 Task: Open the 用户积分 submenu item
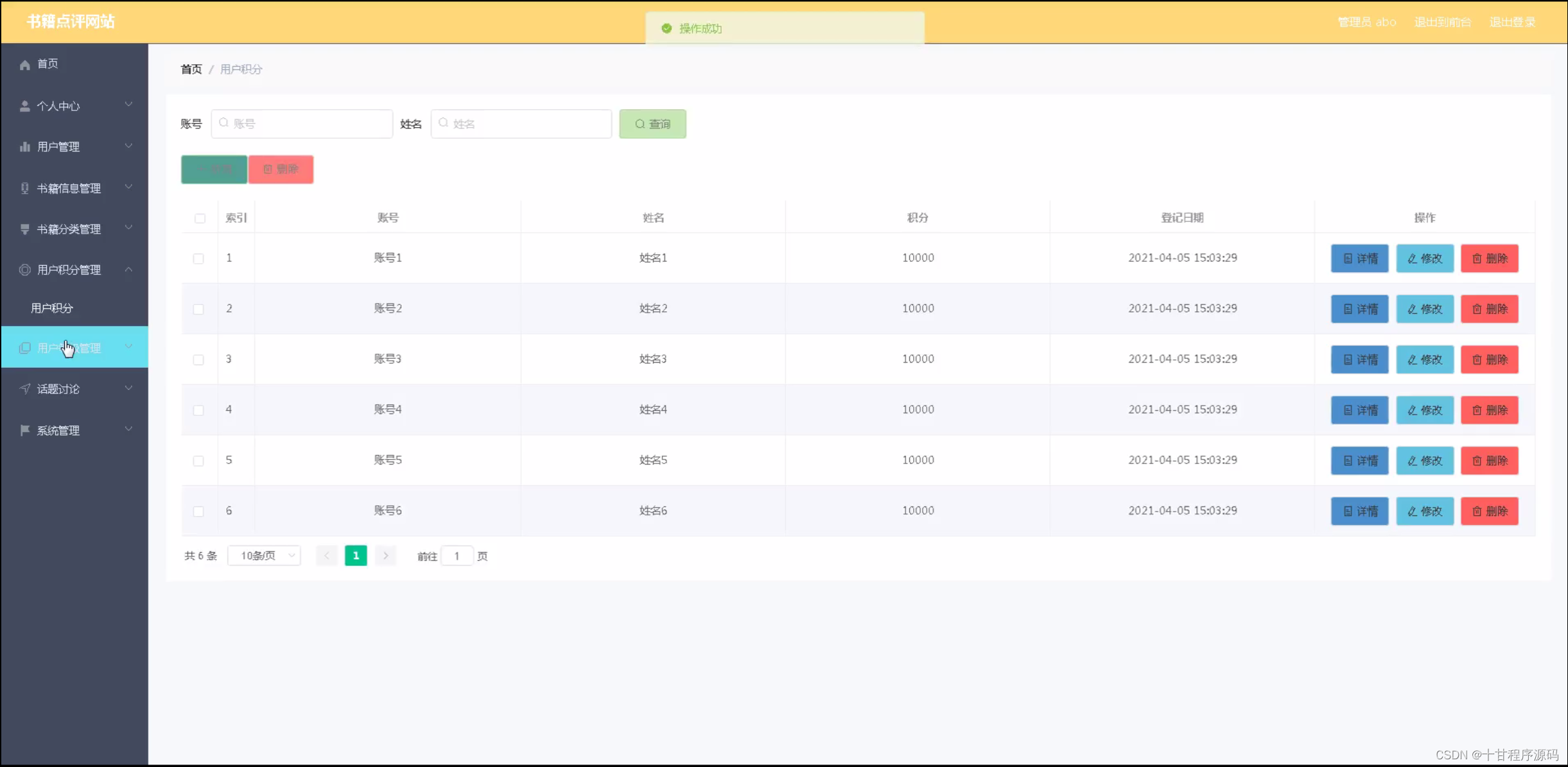52,308
